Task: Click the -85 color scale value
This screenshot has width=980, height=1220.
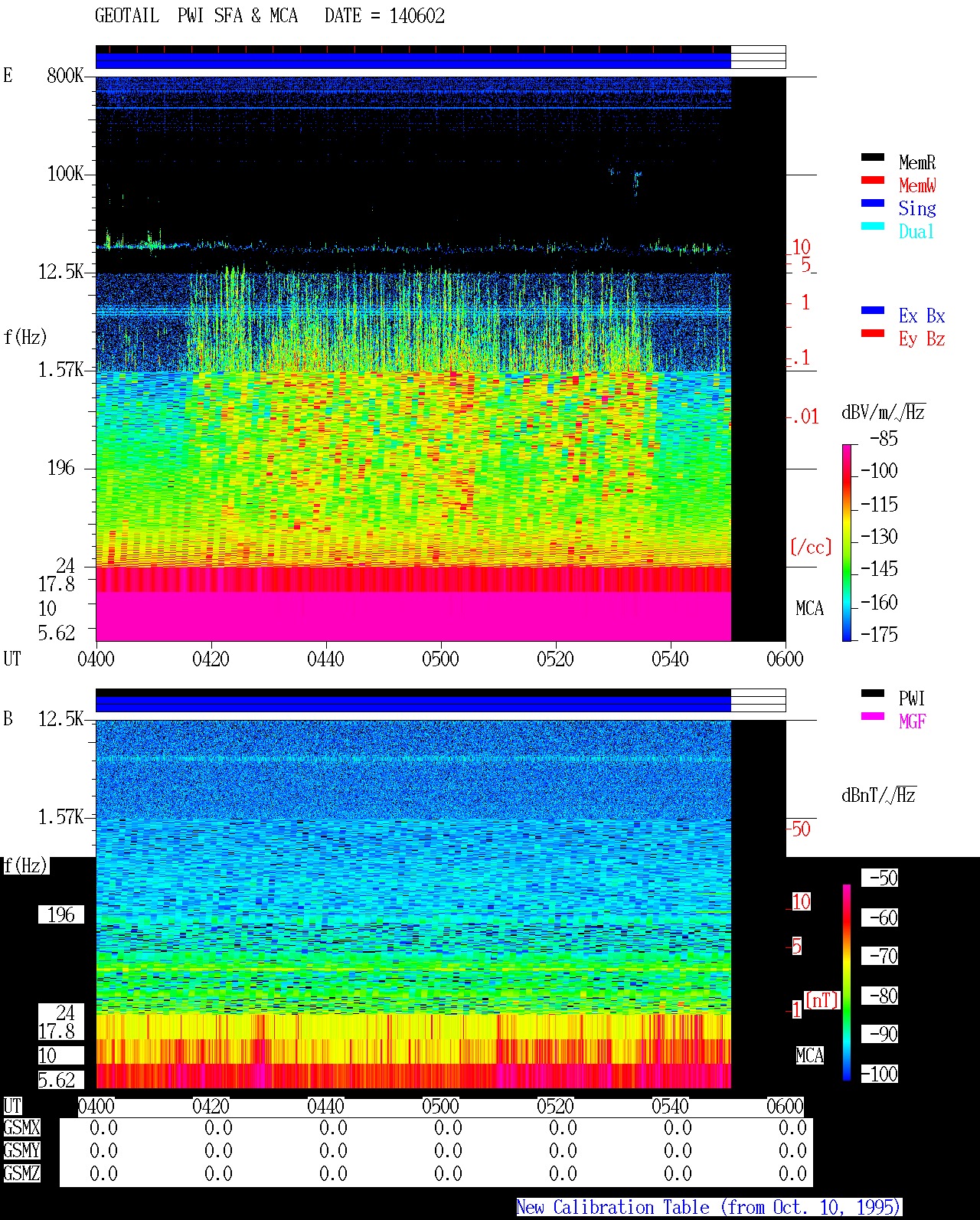Action: point(884,439)
